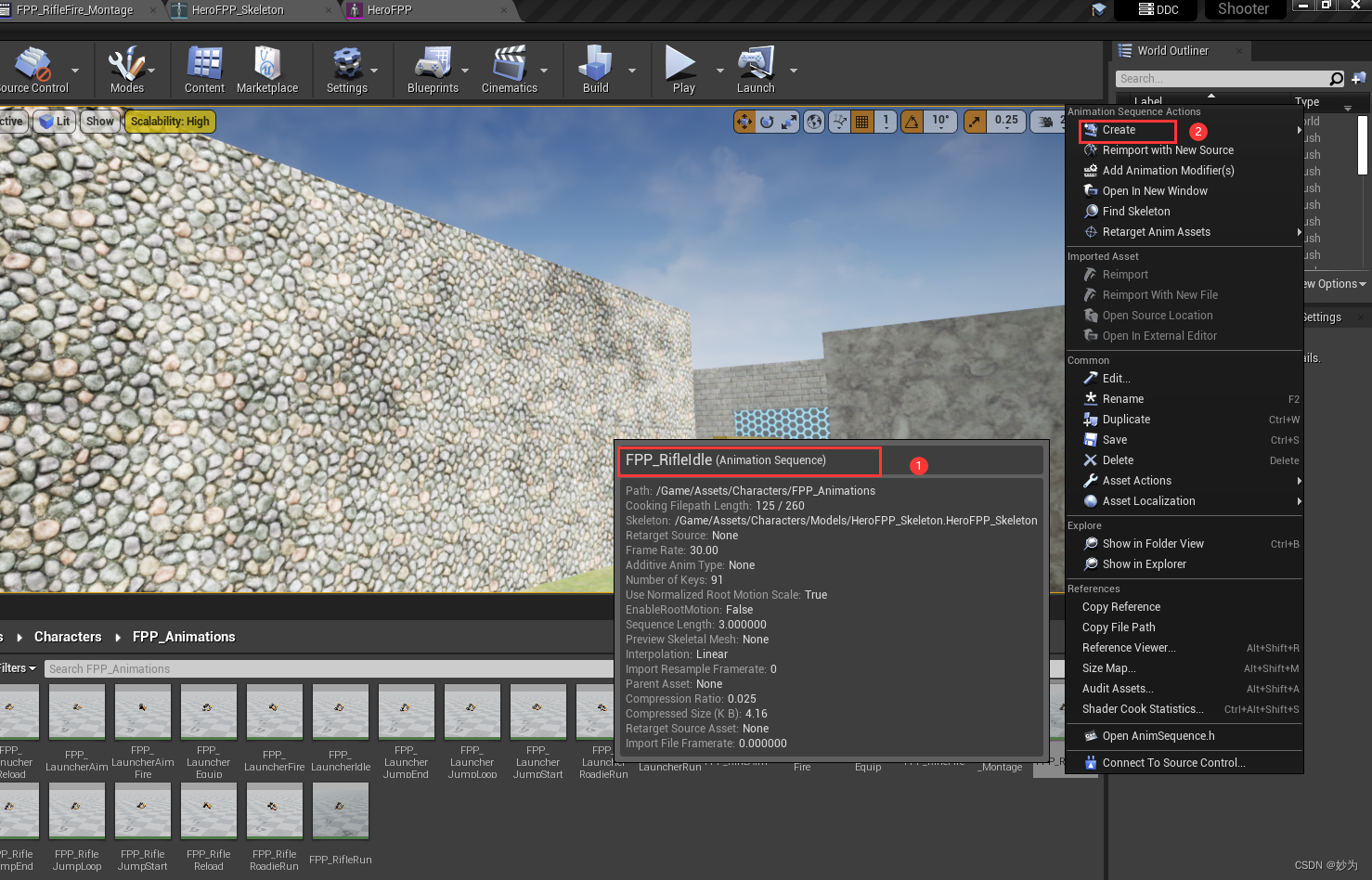Choose Save in the context menu
This screenshot has width=1372, height=880.
(1184, 440)
